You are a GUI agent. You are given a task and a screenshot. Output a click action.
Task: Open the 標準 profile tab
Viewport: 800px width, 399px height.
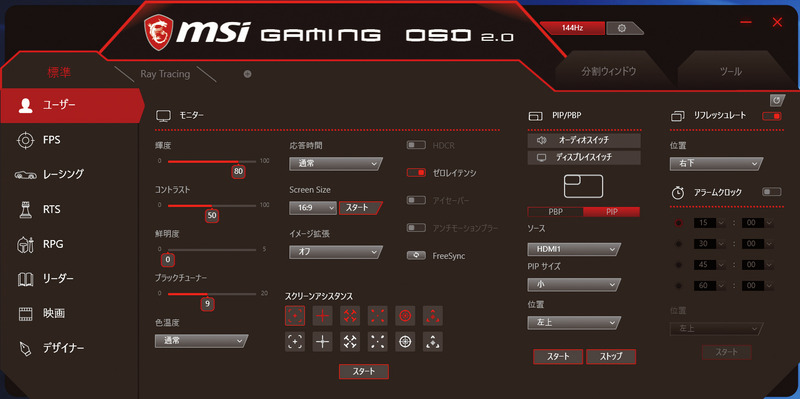point(59,73)
